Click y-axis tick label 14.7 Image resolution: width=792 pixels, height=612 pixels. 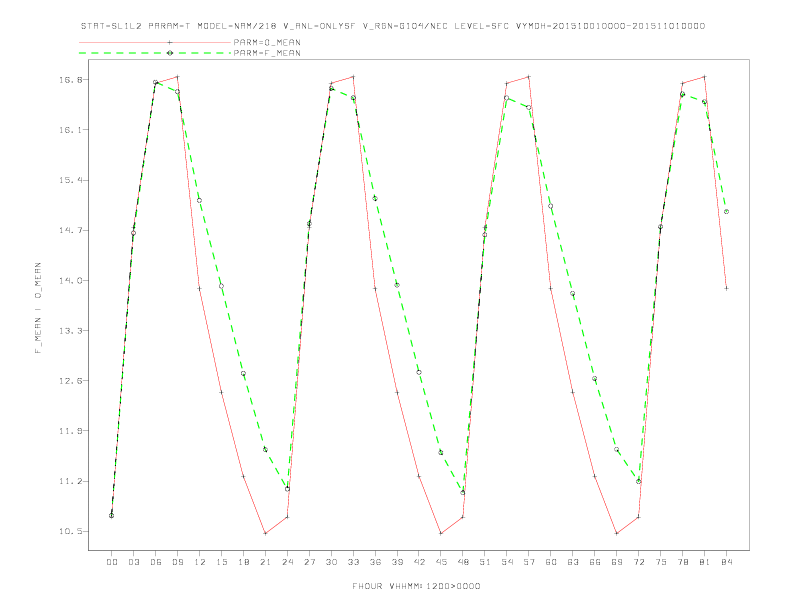(x=69, y=230)
